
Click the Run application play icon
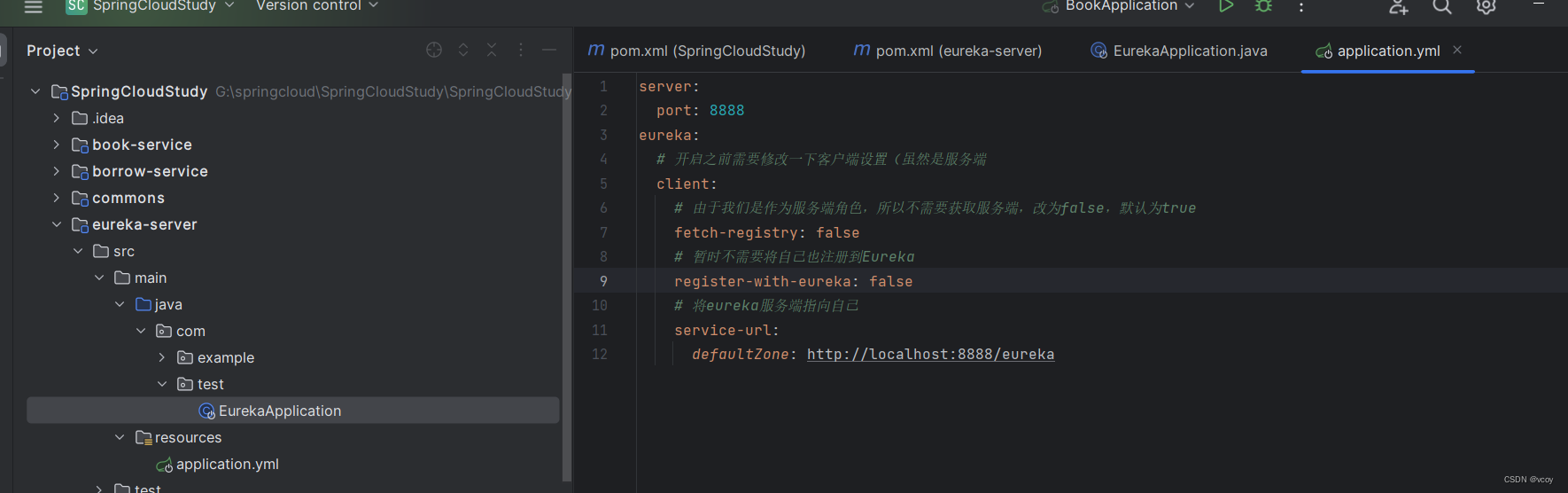click(1226, 6)
